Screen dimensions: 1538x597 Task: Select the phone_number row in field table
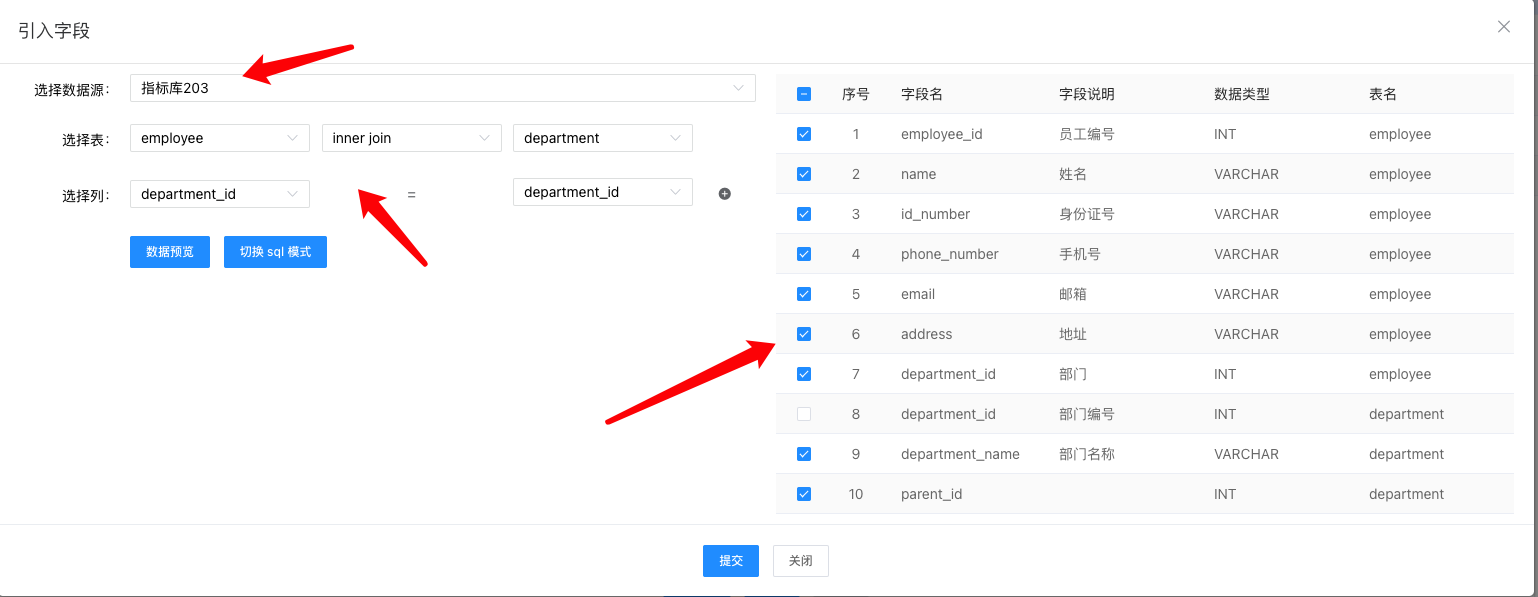949,254
